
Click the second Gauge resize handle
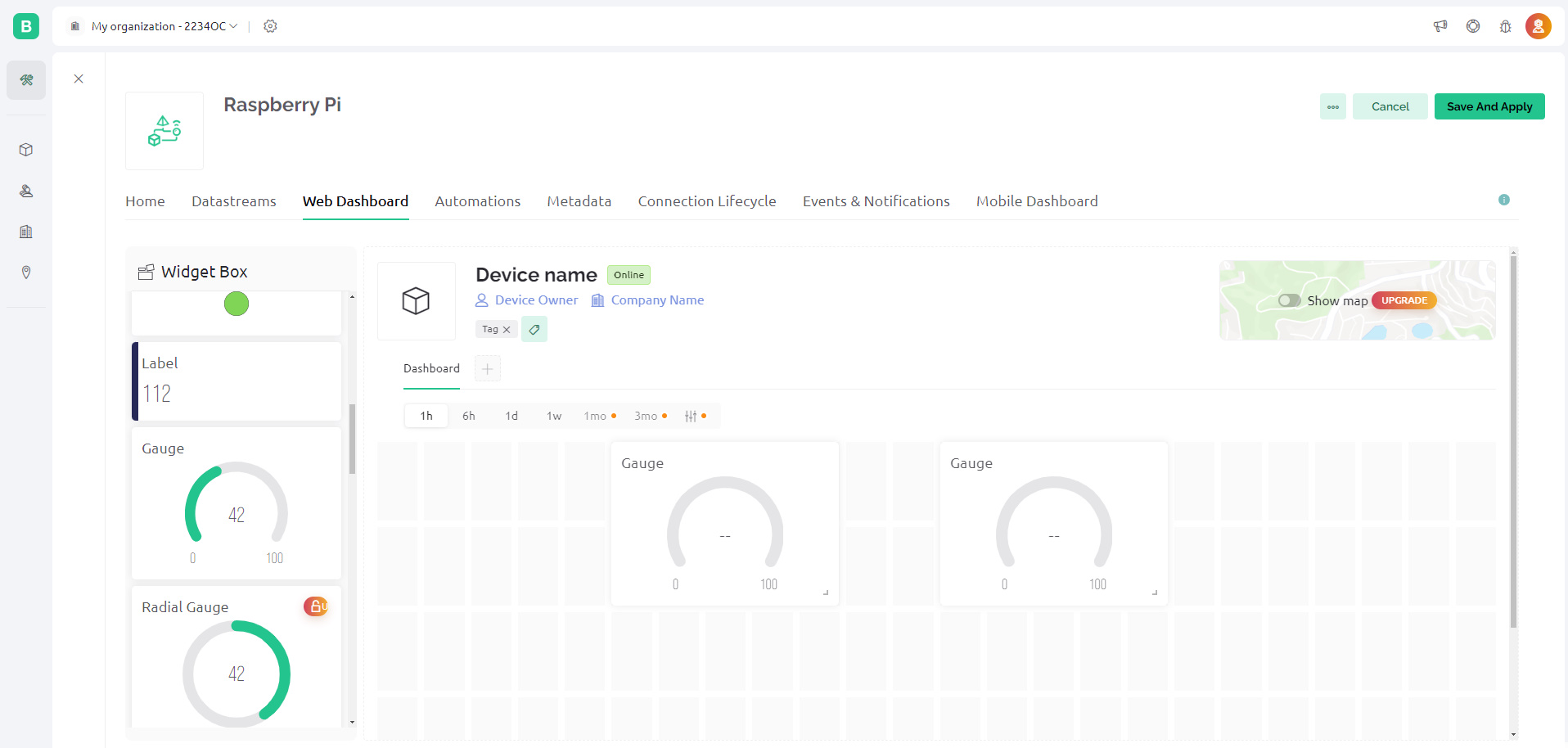(x=1155, y=593)
